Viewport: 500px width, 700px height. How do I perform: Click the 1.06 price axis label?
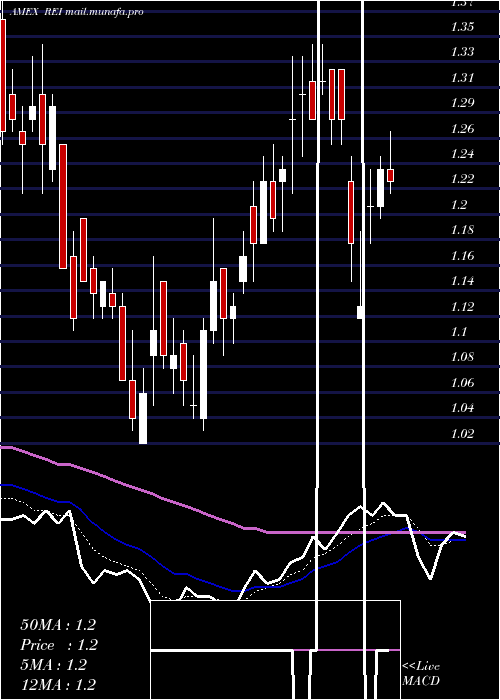tap(462, 383)
